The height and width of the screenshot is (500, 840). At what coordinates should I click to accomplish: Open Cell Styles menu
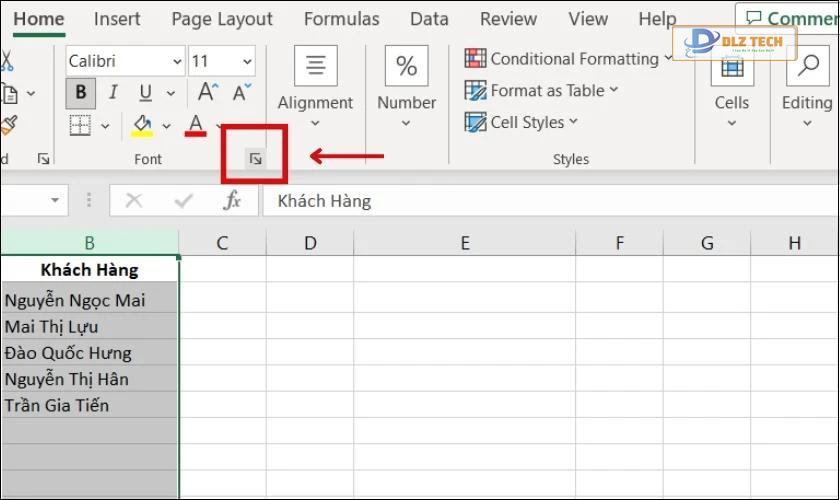coord(521,122)
